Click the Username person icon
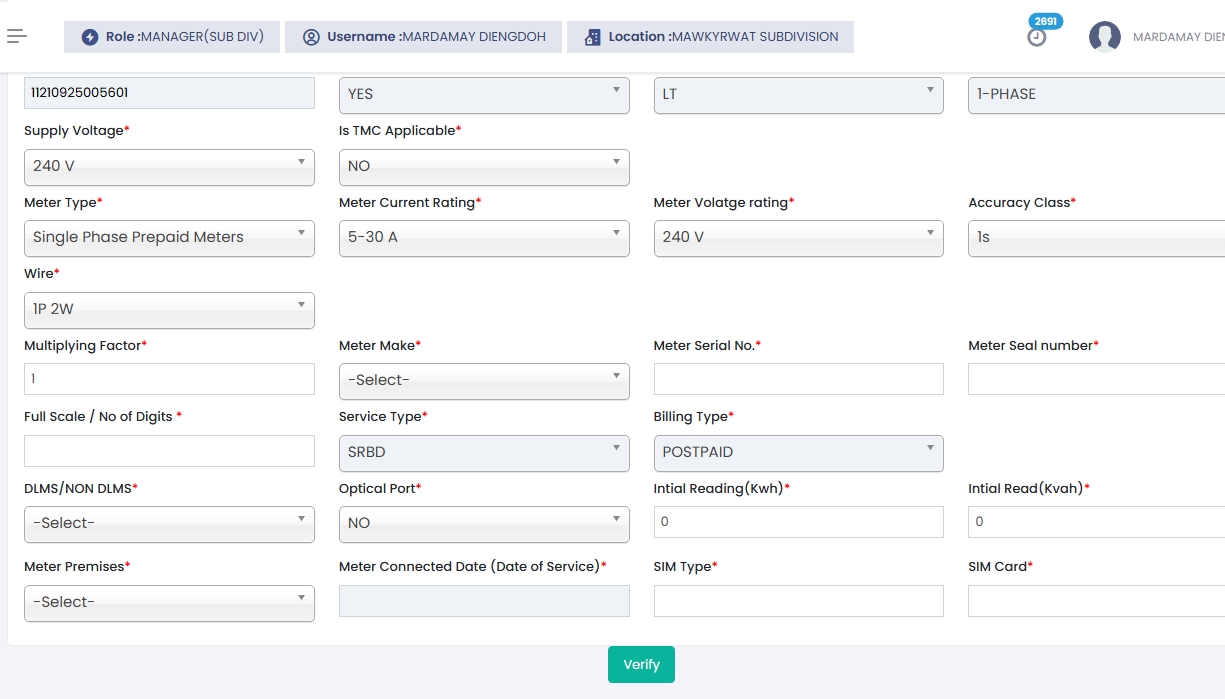This screenshot has width=1225, height=699. coord(311,37)
